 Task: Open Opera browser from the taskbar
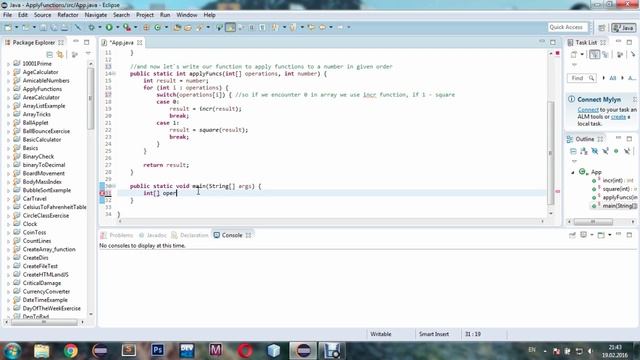[245, 351]
